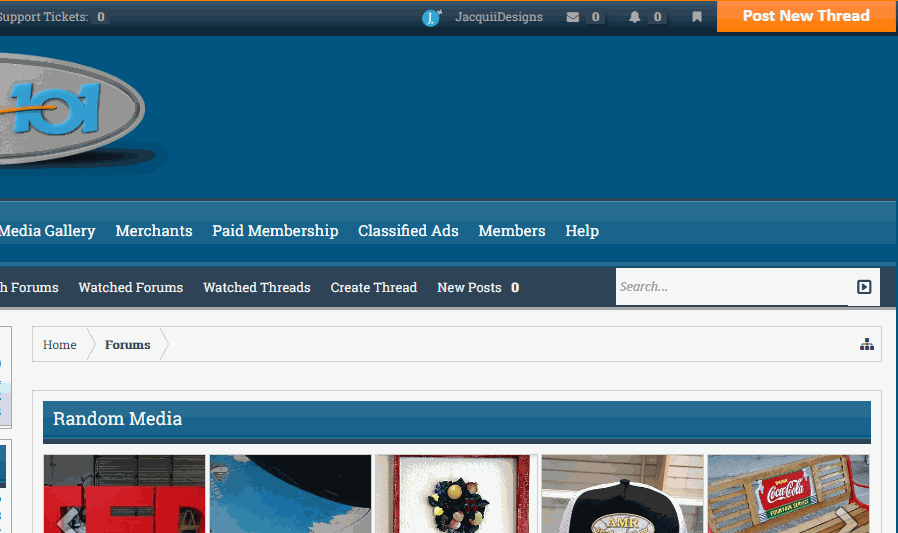Open the Watched Forums link
898x533 pixels.
[x=131, y=287]
